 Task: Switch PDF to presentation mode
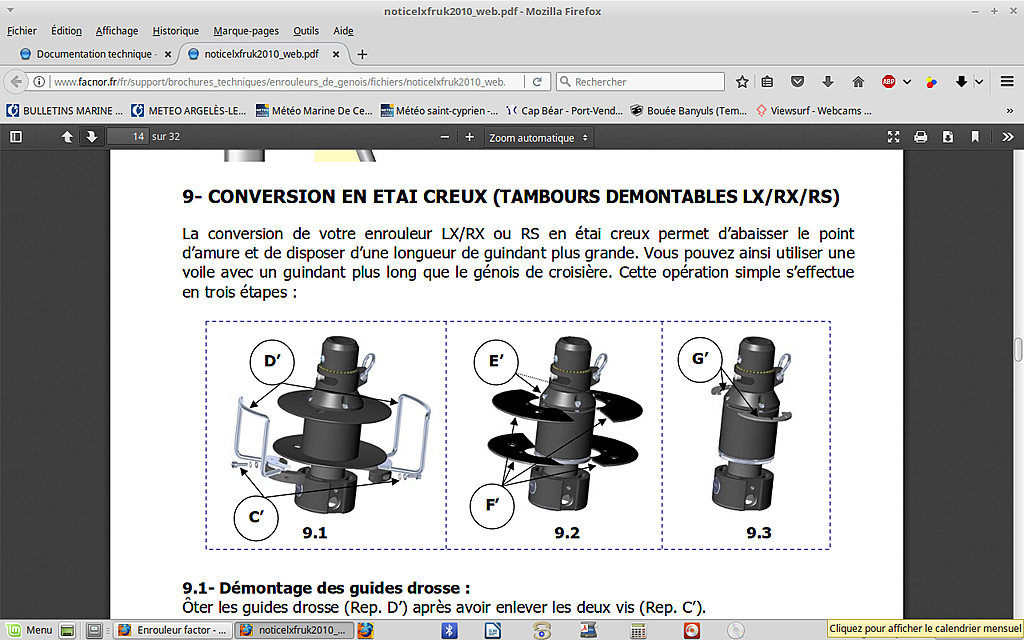tap(893, 137)
